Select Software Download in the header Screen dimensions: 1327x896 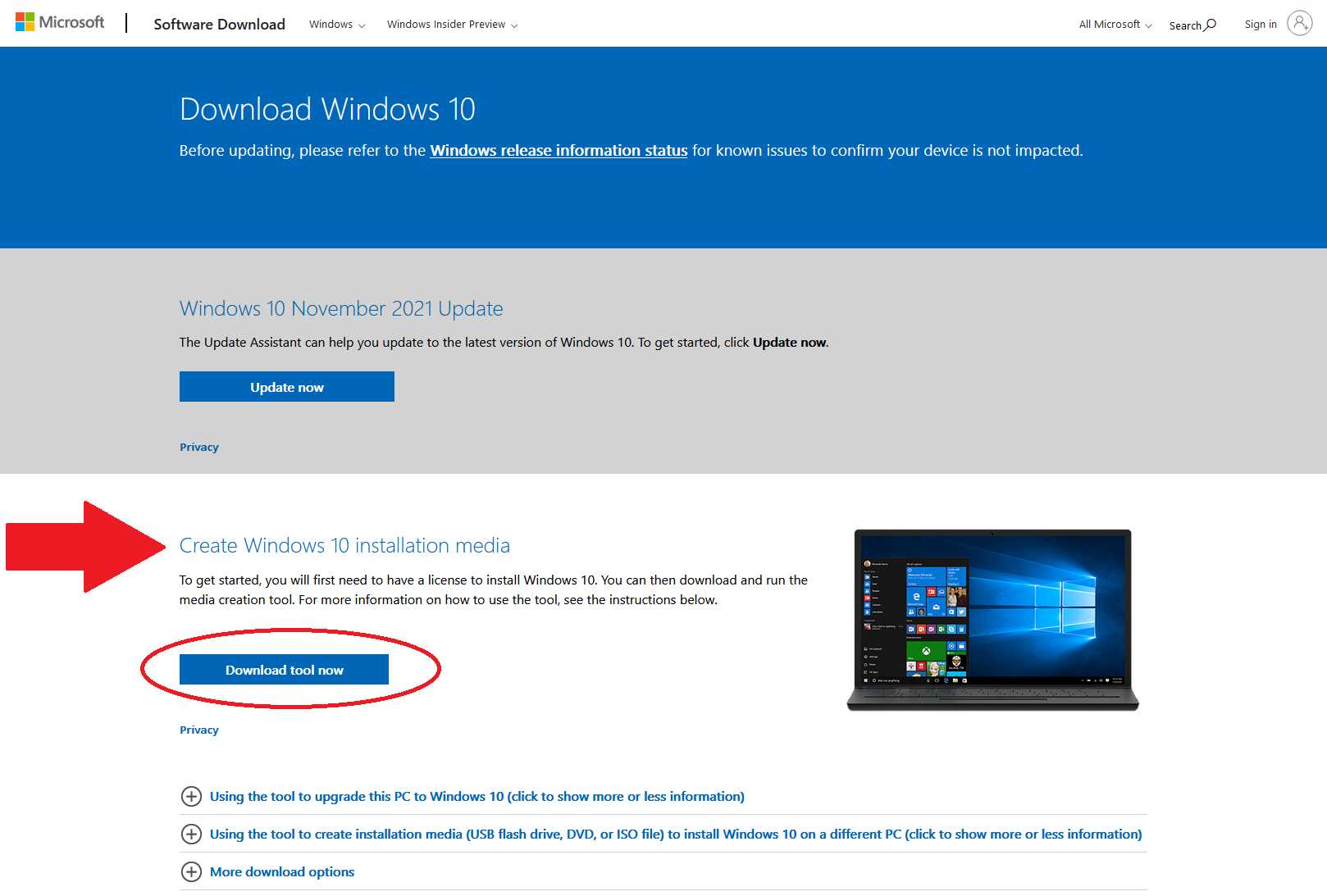[x=219, y=25]
